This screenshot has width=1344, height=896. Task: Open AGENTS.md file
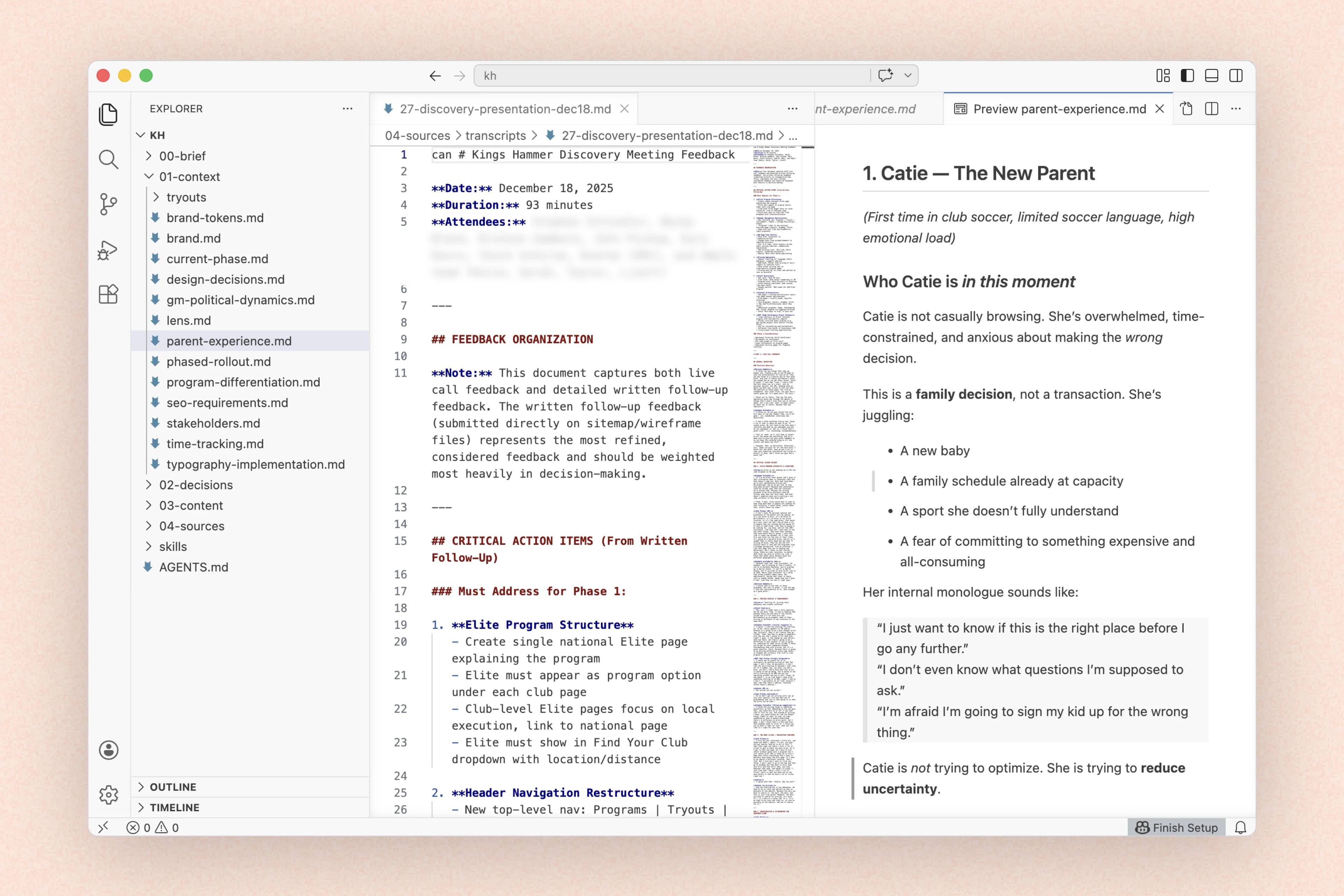pos(250,567)
